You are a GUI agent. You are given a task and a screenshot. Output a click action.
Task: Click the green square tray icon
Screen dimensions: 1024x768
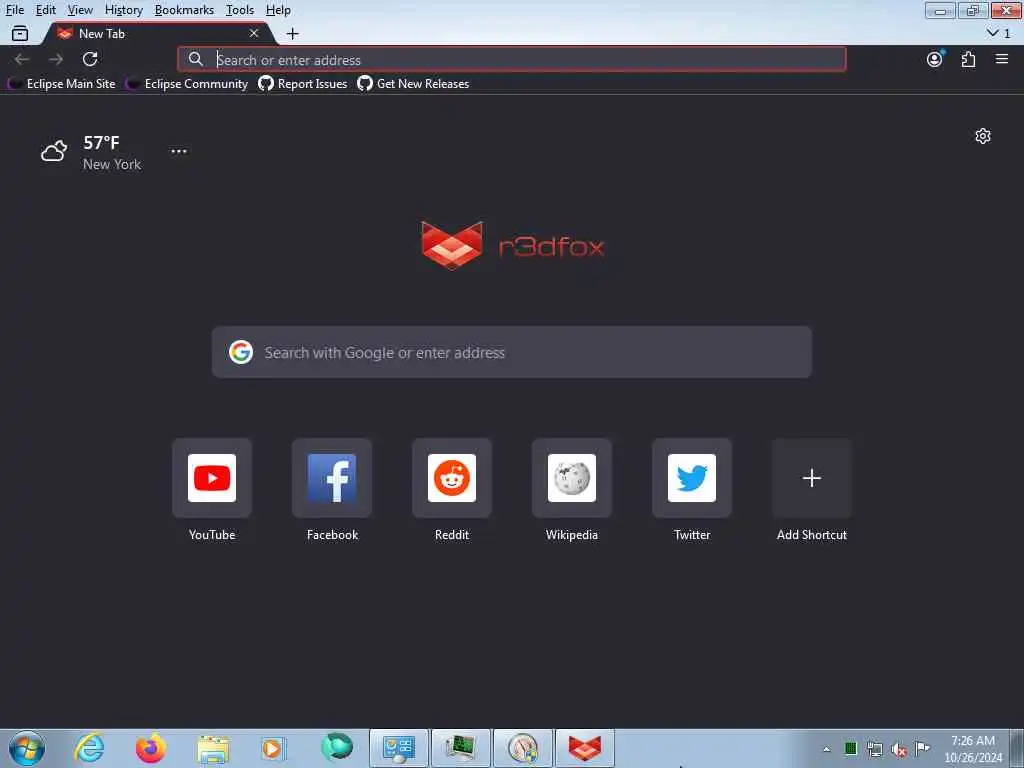[851, 748]
